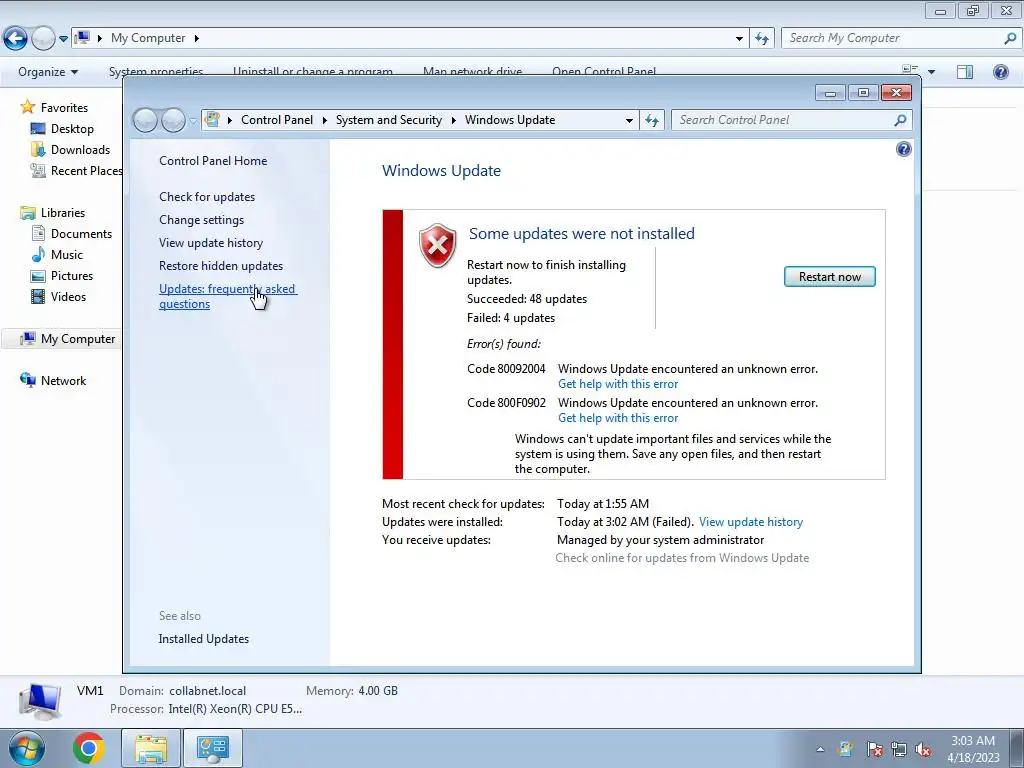Open View update history in sidebar

click(x=211, y=243)
